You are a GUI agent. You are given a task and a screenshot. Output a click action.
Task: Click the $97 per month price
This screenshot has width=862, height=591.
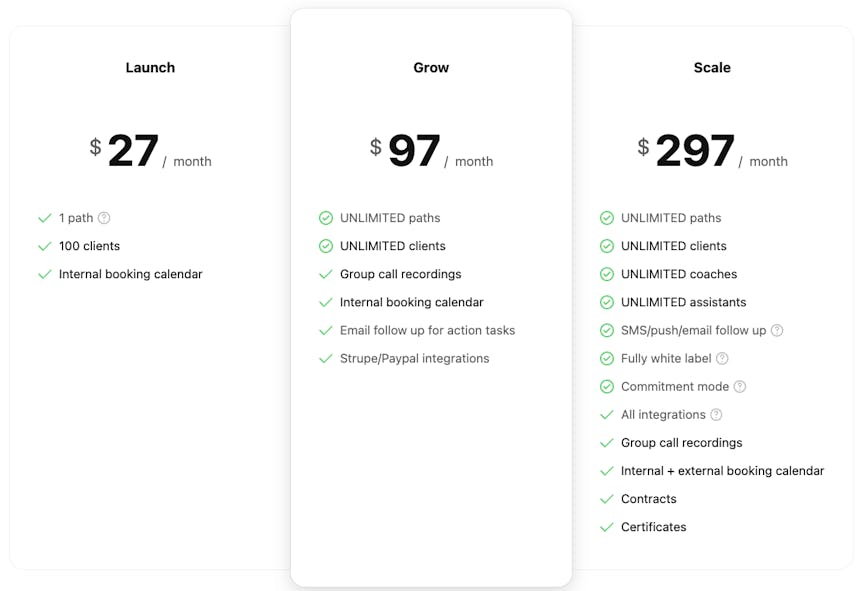431,152
